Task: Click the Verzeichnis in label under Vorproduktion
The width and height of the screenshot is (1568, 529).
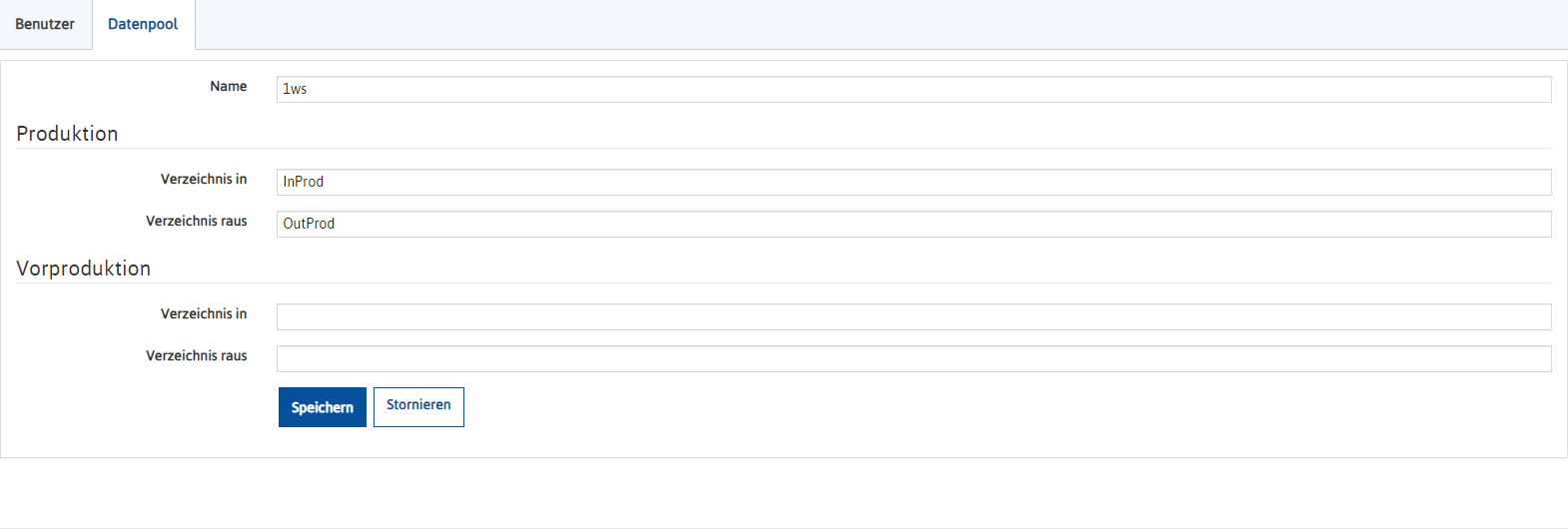Action: 204,314
